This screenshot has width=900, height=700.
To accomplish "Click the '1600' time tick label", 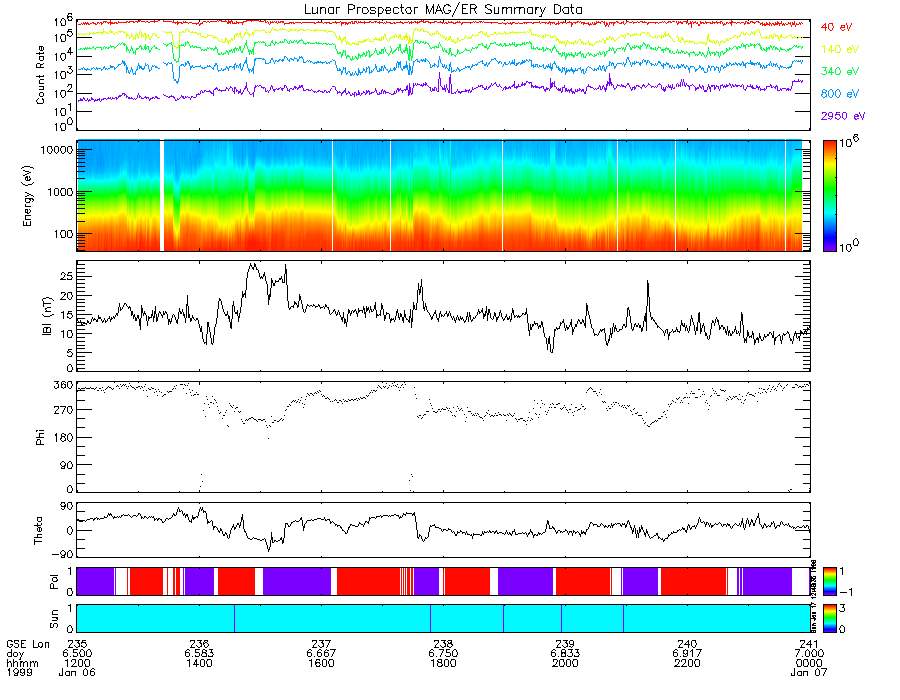I will tap(321, 663).
